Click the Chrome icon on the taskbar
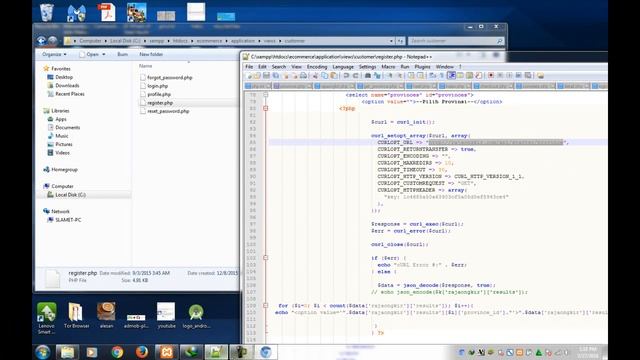The width and height of the screenshot is (640, 360). (x=117, y=352)
